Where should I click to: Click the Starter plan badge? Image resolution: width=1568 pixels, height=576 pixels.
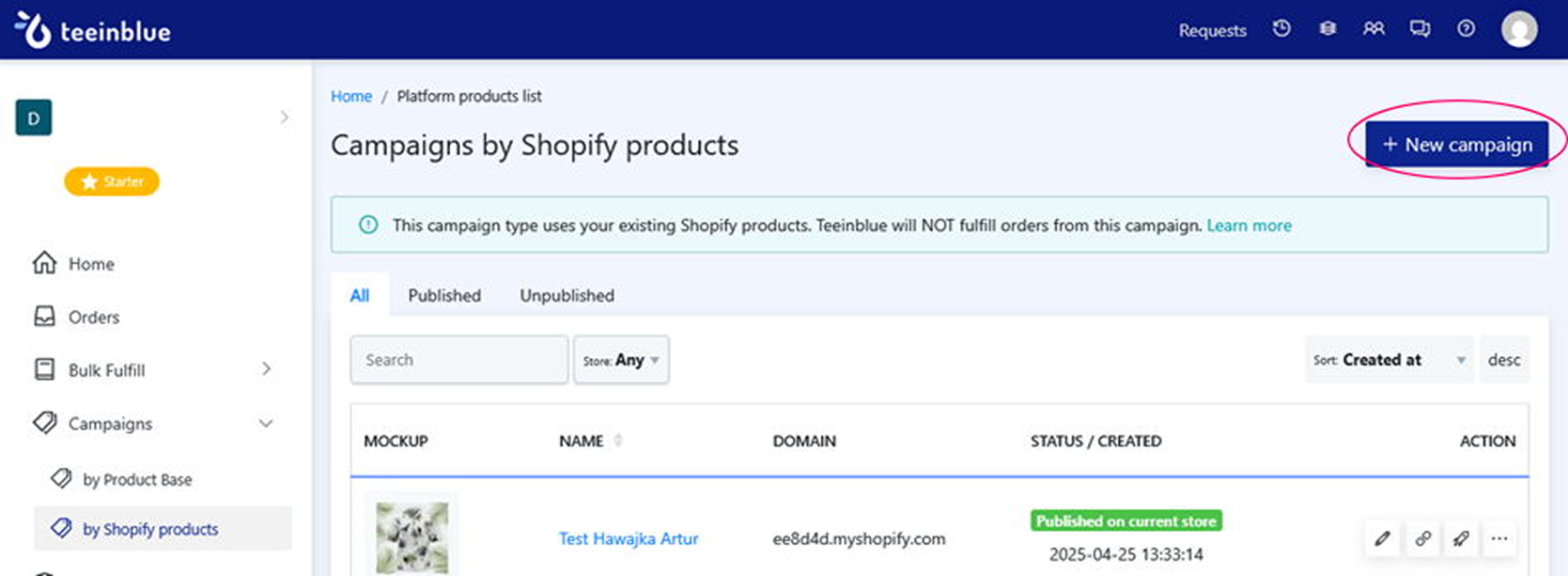[112, 181]
